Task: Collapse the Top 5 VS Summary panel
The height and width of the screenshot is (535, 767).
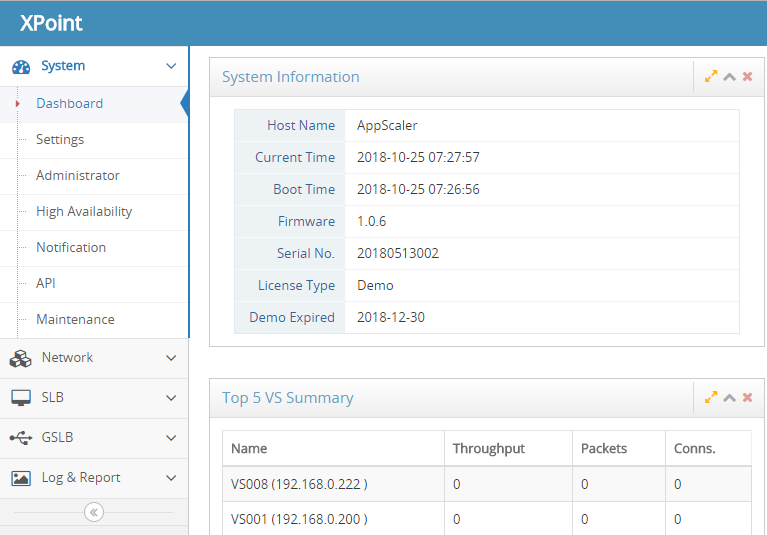Action: [729, 397]
